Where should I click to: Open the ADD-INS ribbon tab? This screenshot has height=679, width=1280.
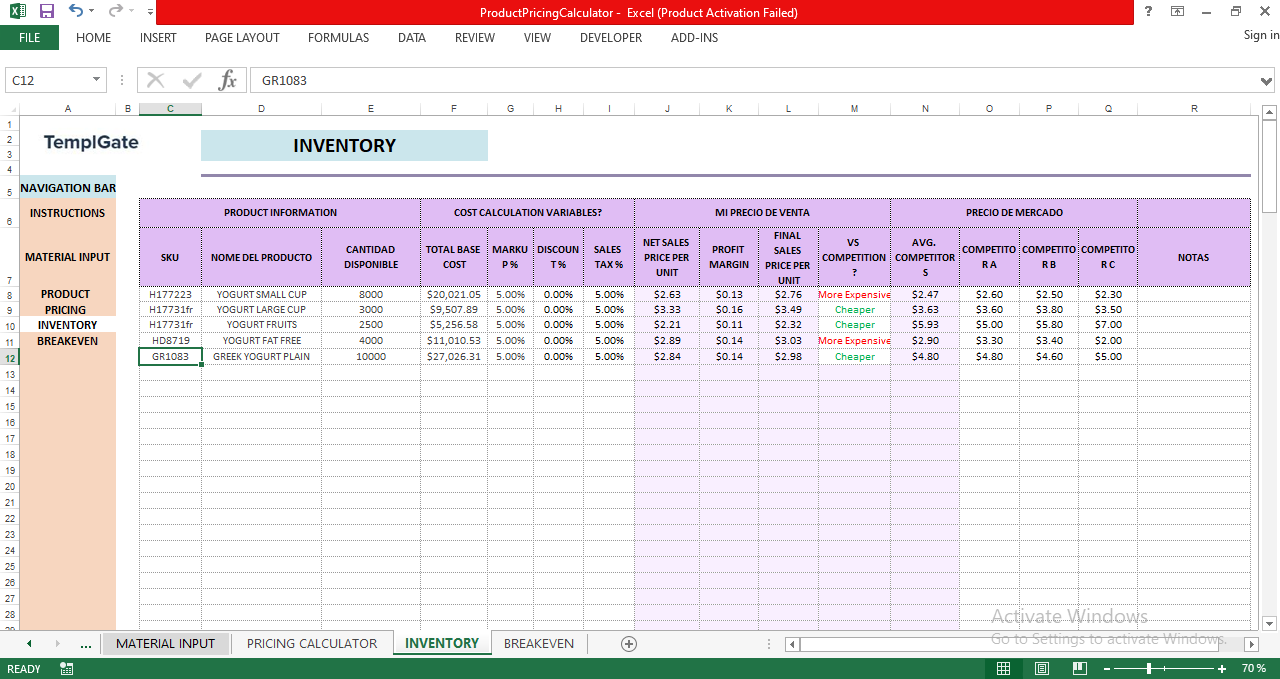pos(694,38)
